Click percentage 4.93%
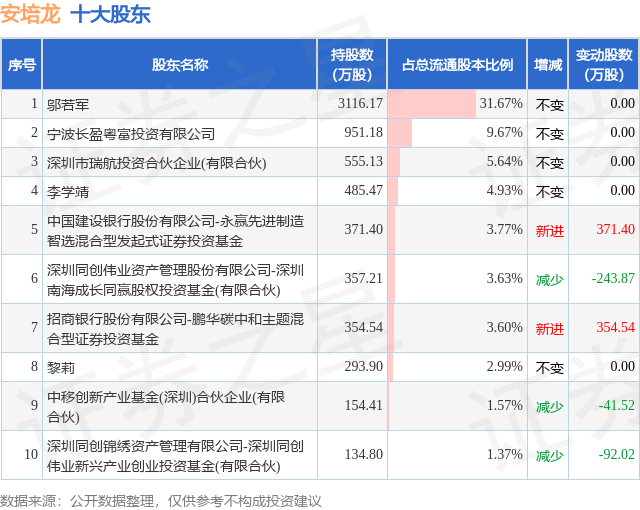This screenshot has height=510, width=640. (x=504, y=191)
